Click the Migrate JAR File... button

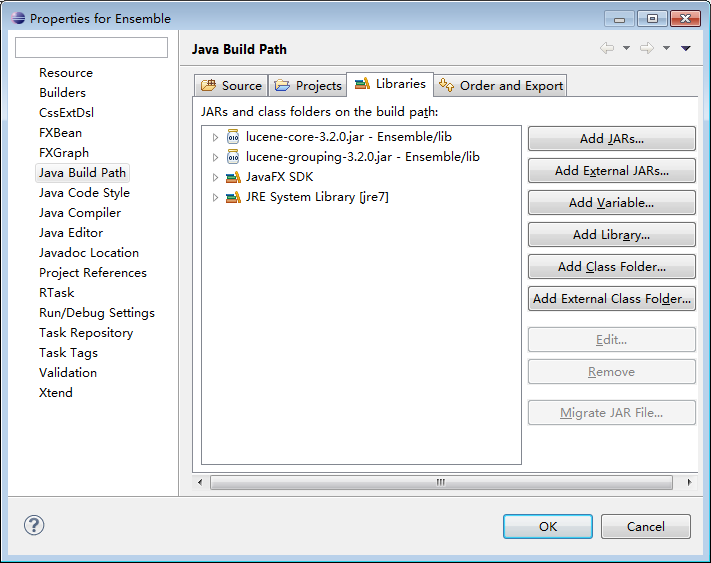click(612, 413)
